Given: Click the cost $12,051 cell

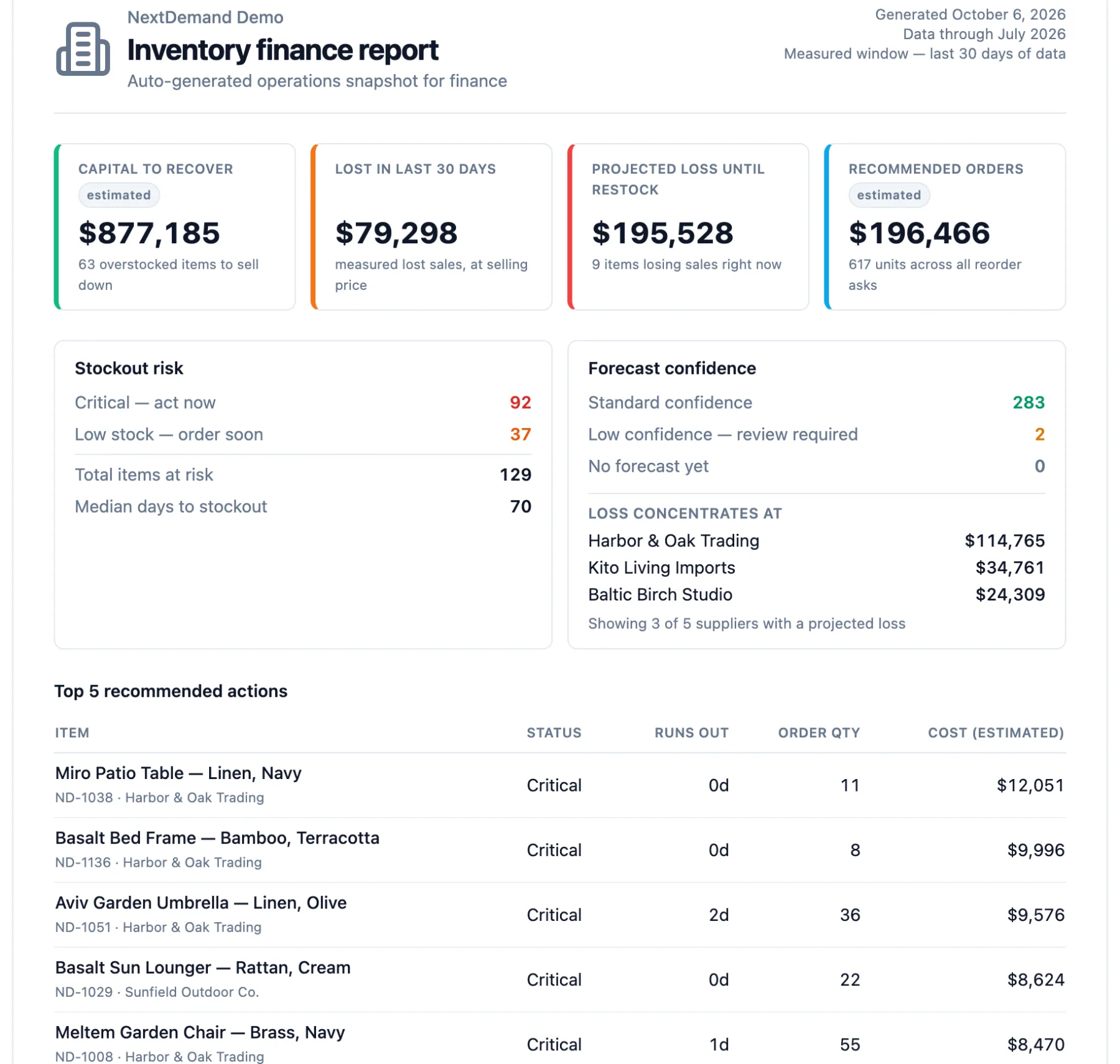Looking at the screenshot, I should click(x=1030, y=785).
